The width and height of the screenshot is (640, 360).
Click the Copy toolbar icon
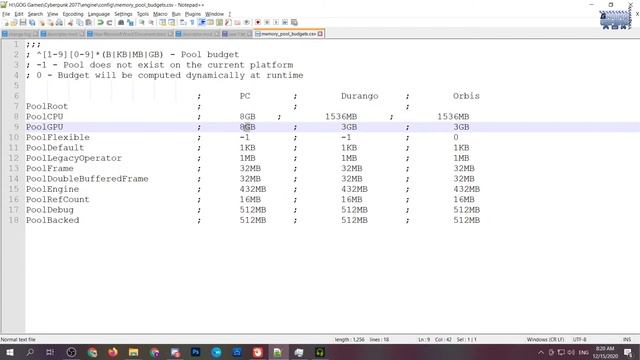pos(80,23)
